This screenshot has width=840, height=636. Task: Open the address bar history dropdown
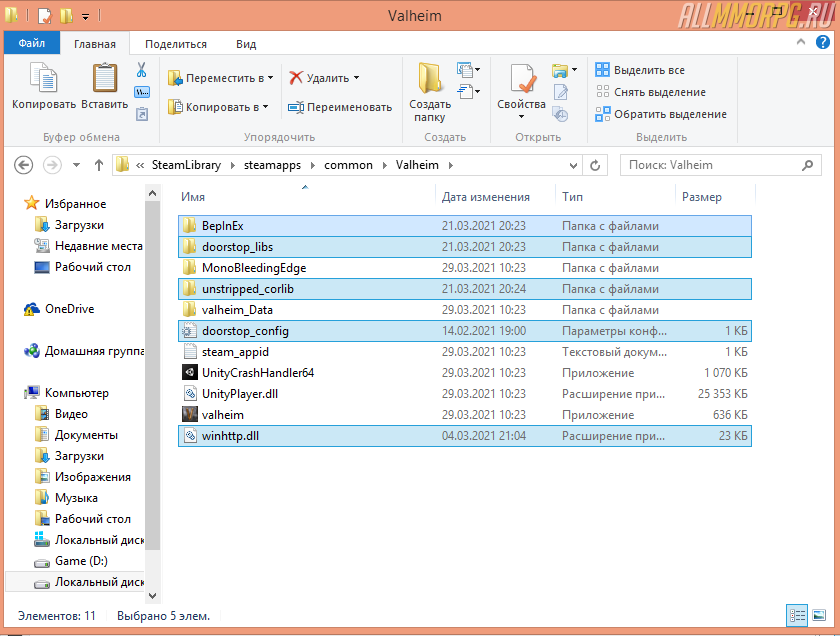[573, 165]
